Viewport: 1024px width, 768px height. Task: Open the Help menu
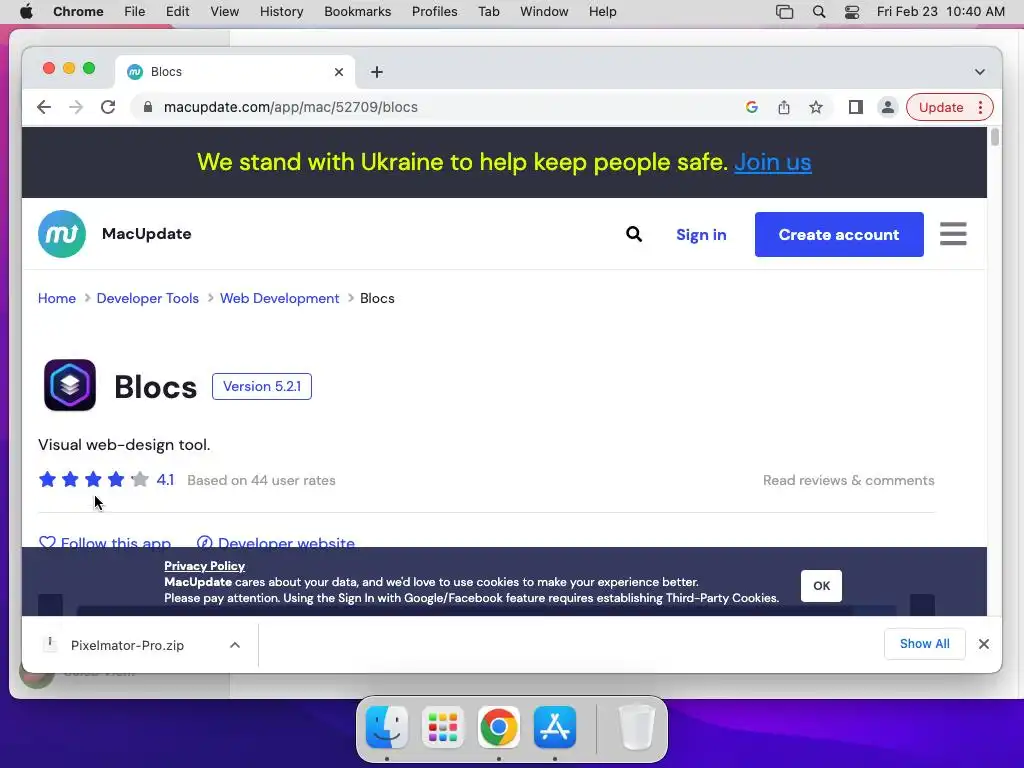tap(602, 12)
